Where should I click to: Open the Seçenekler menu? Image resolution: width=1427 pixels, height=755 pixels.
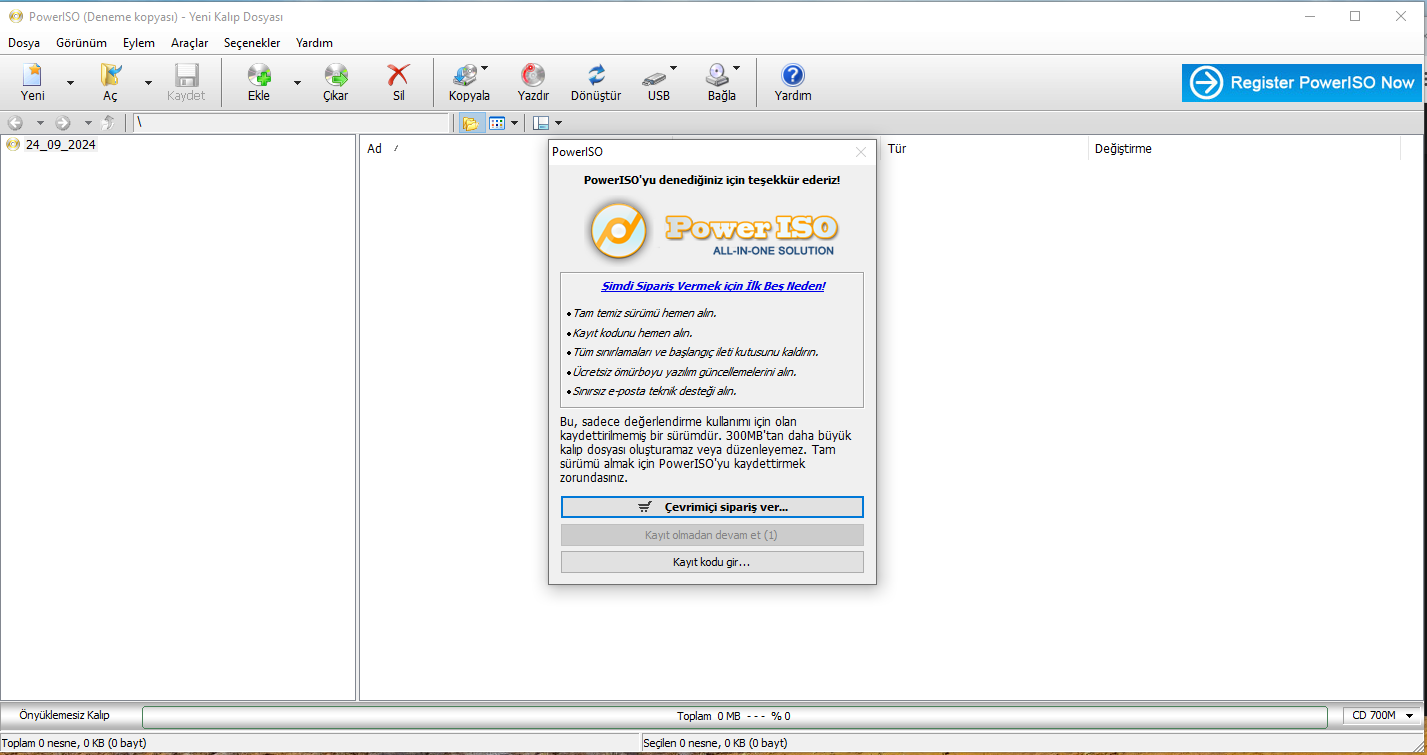(252, 43)
